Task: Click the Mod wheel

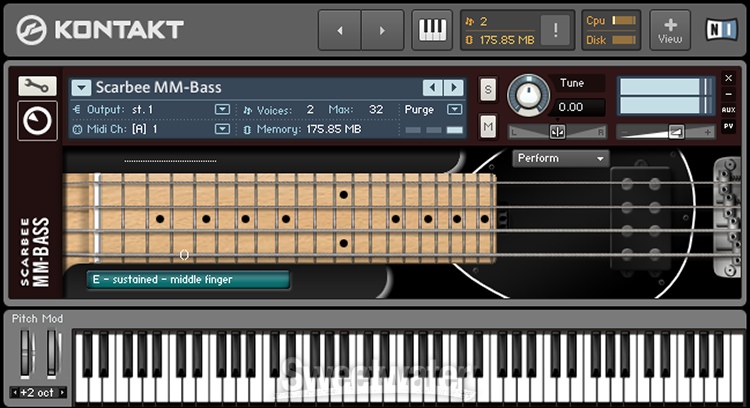Action: click(x=54, y=354)
